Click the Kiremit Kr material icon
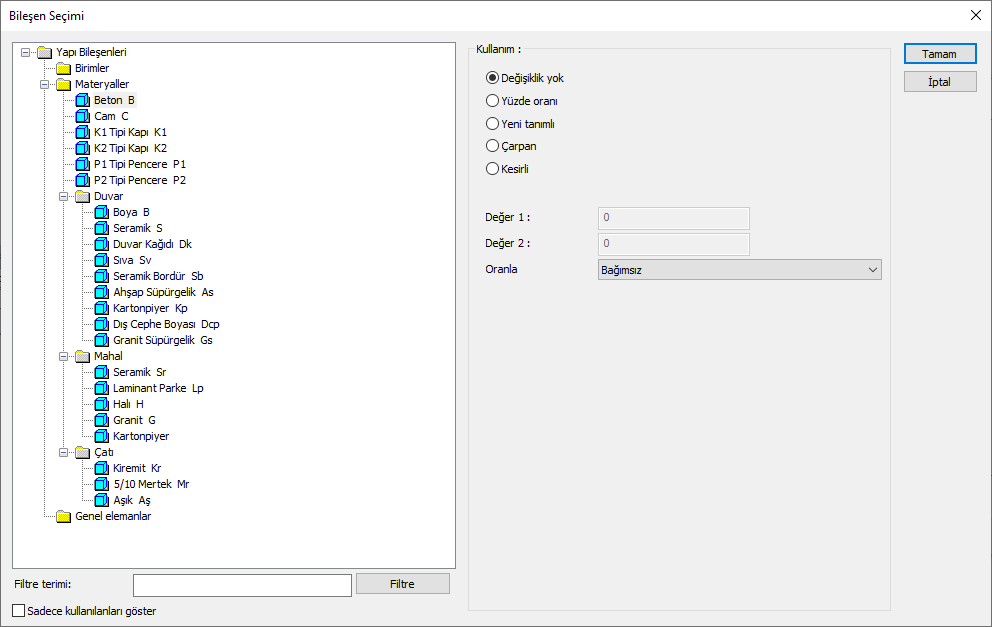 point(101,468)
